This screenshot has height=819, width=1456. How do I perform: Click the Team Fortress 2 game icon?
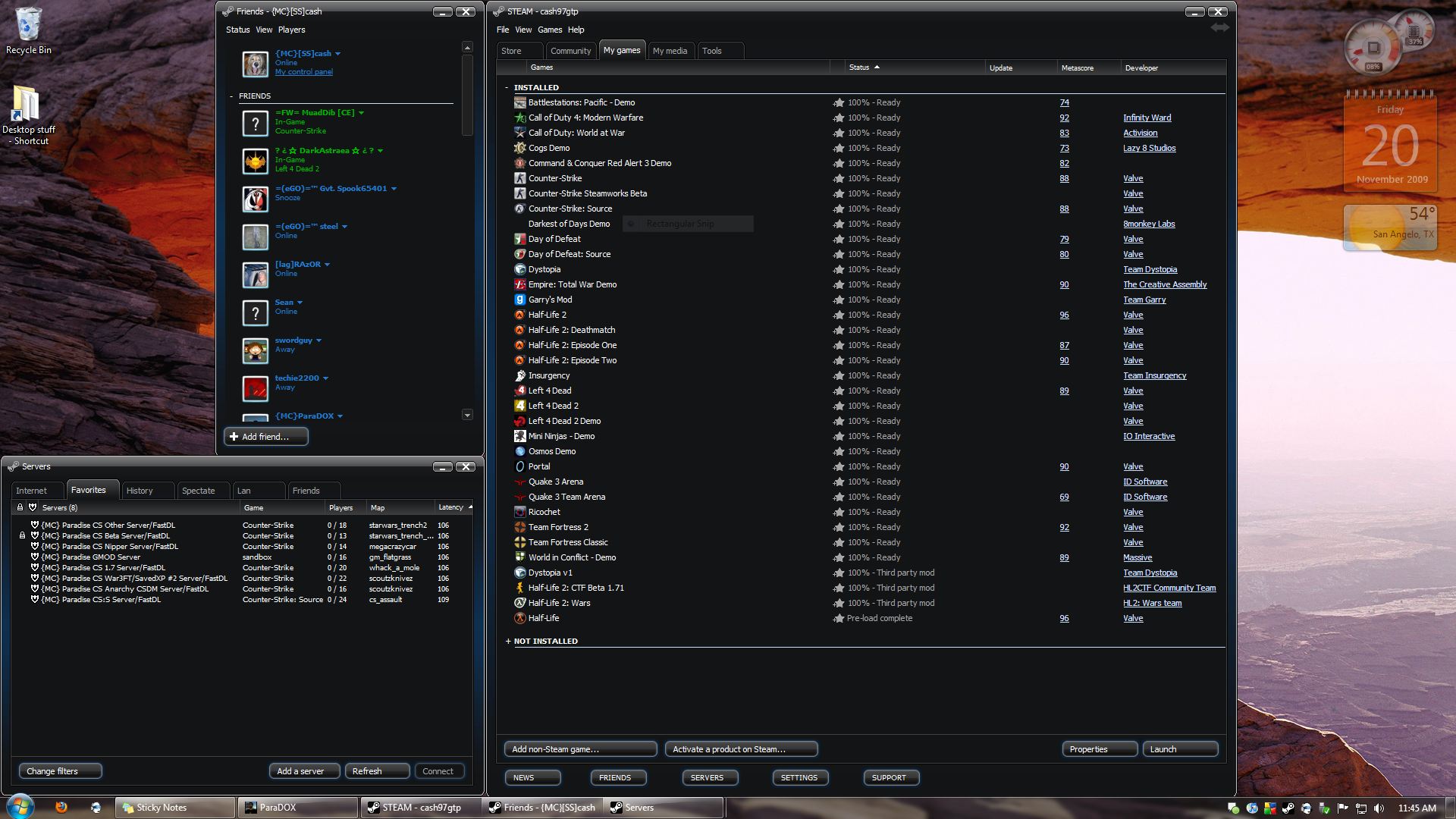[x=519, y=527]
